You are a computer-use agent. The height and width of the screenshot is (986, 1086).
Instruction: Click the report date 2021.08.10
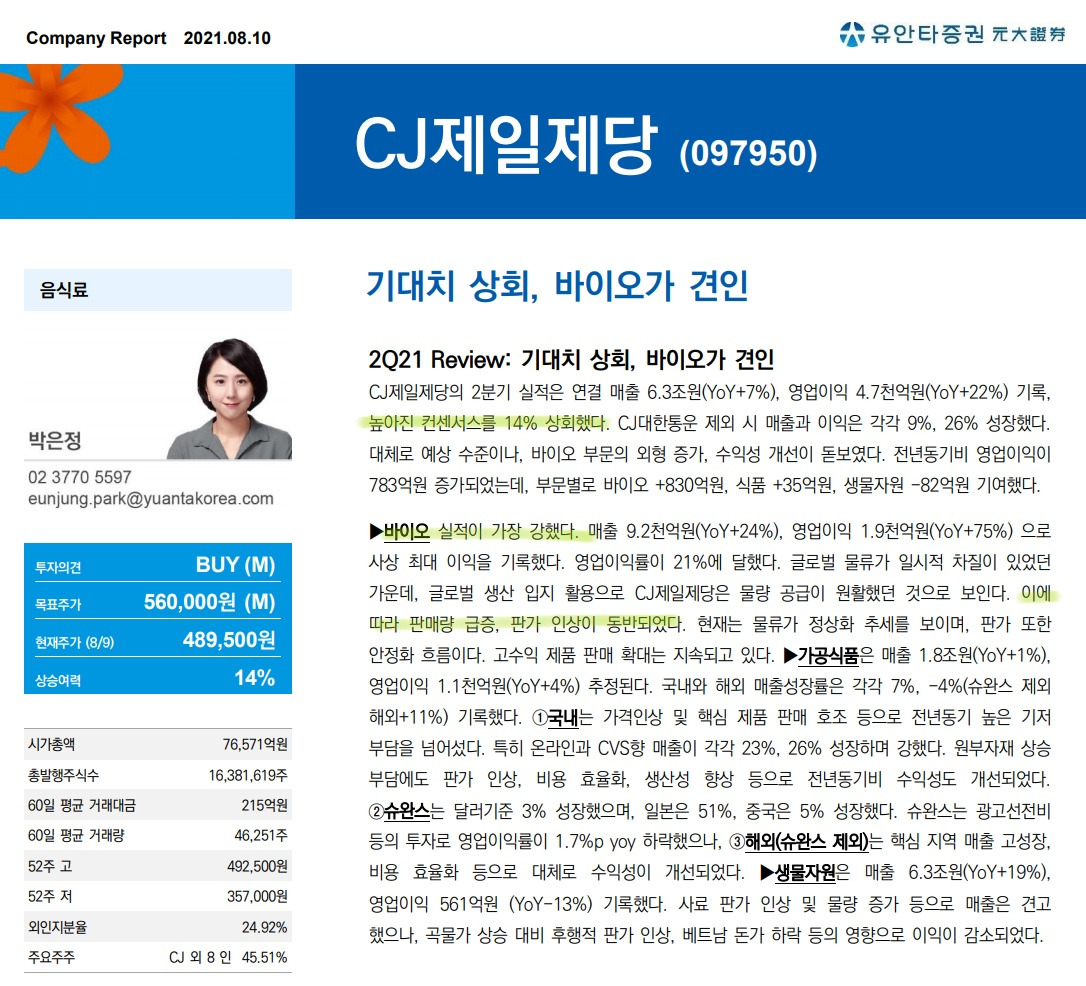pos(227,38)
